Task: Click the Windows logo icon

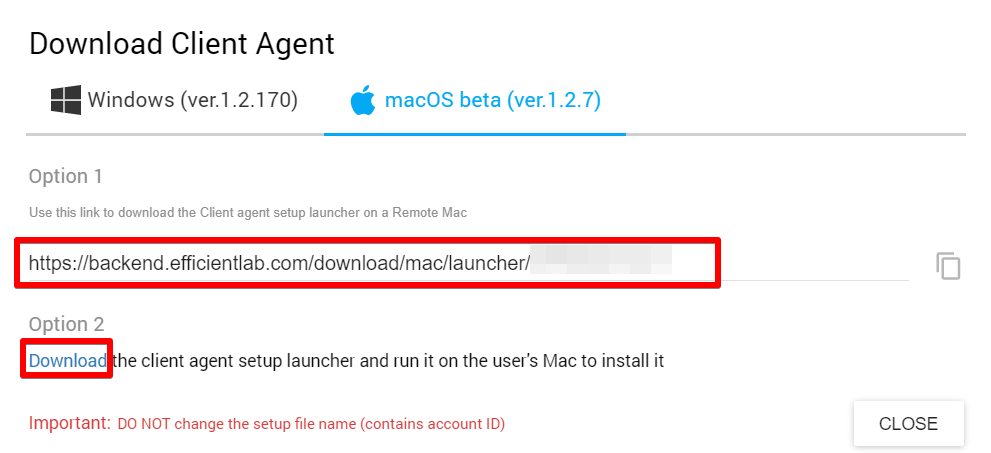Action: 66,100
